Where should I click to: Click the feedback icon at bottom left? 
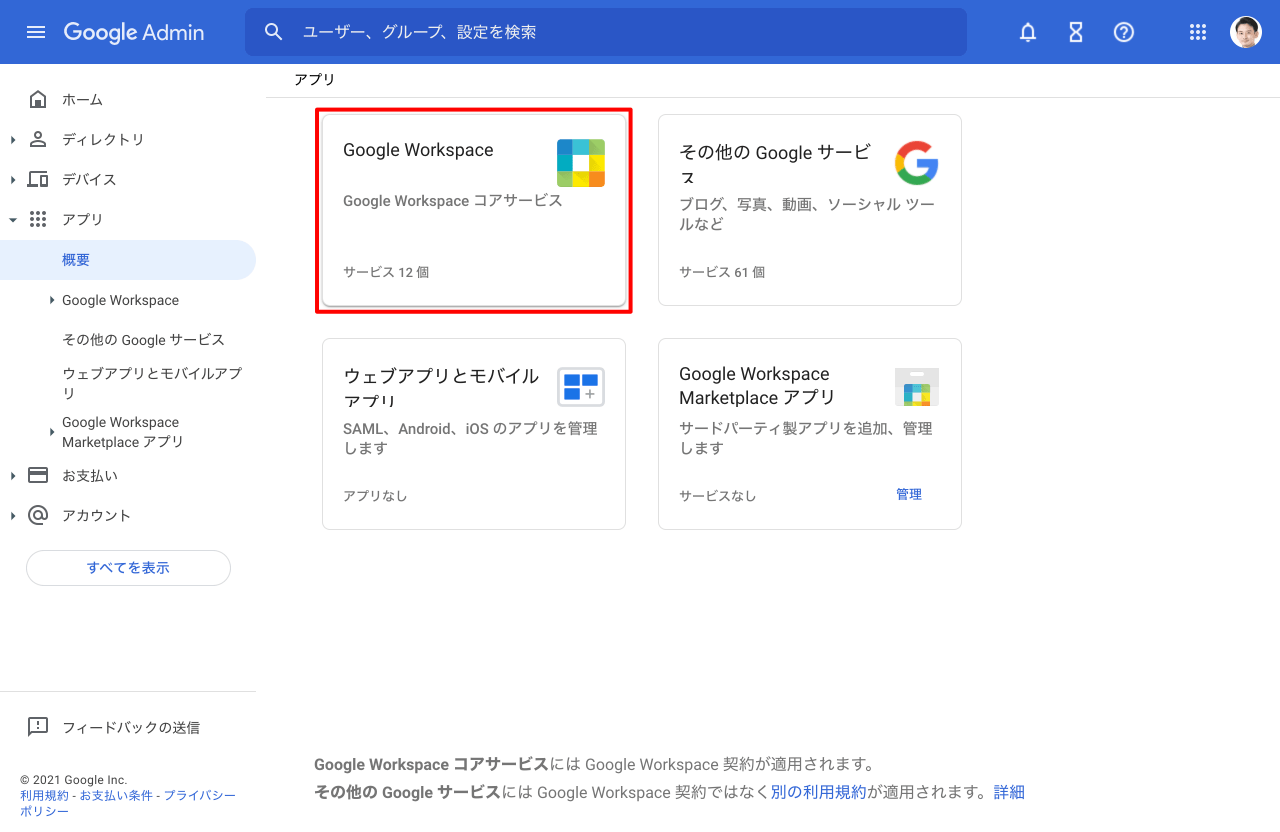click(38, 727)
